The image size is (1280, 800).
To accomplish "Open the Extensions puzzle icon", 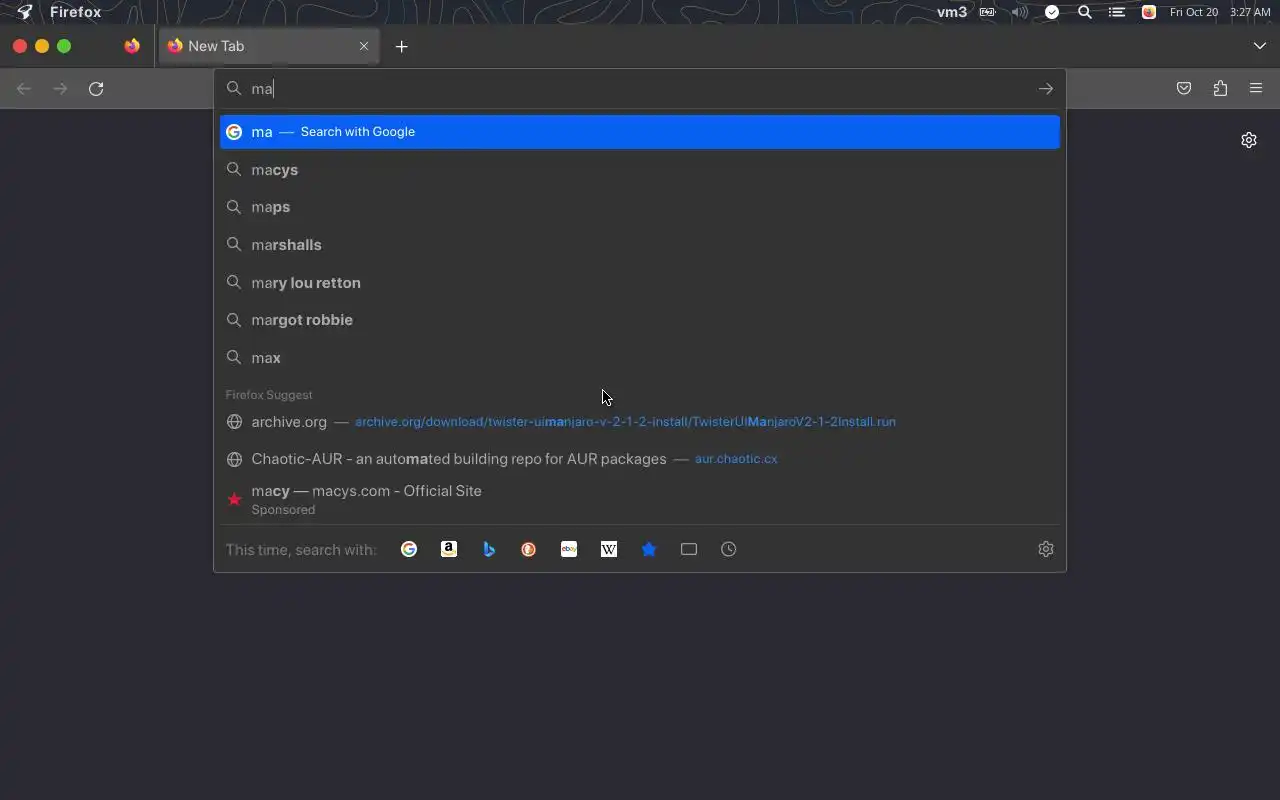I will point(1220,89).
